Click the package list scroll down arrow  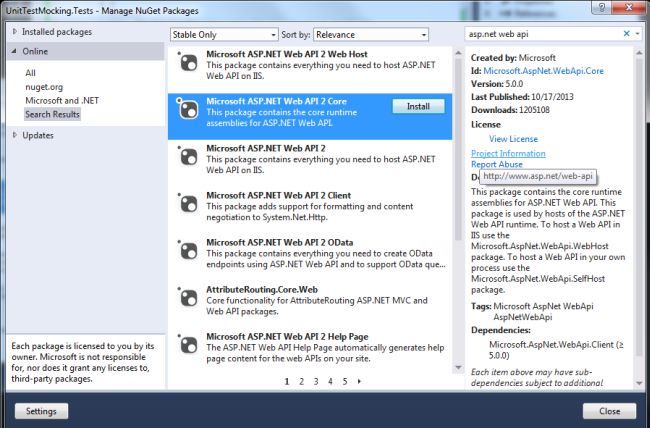(458, 367)
